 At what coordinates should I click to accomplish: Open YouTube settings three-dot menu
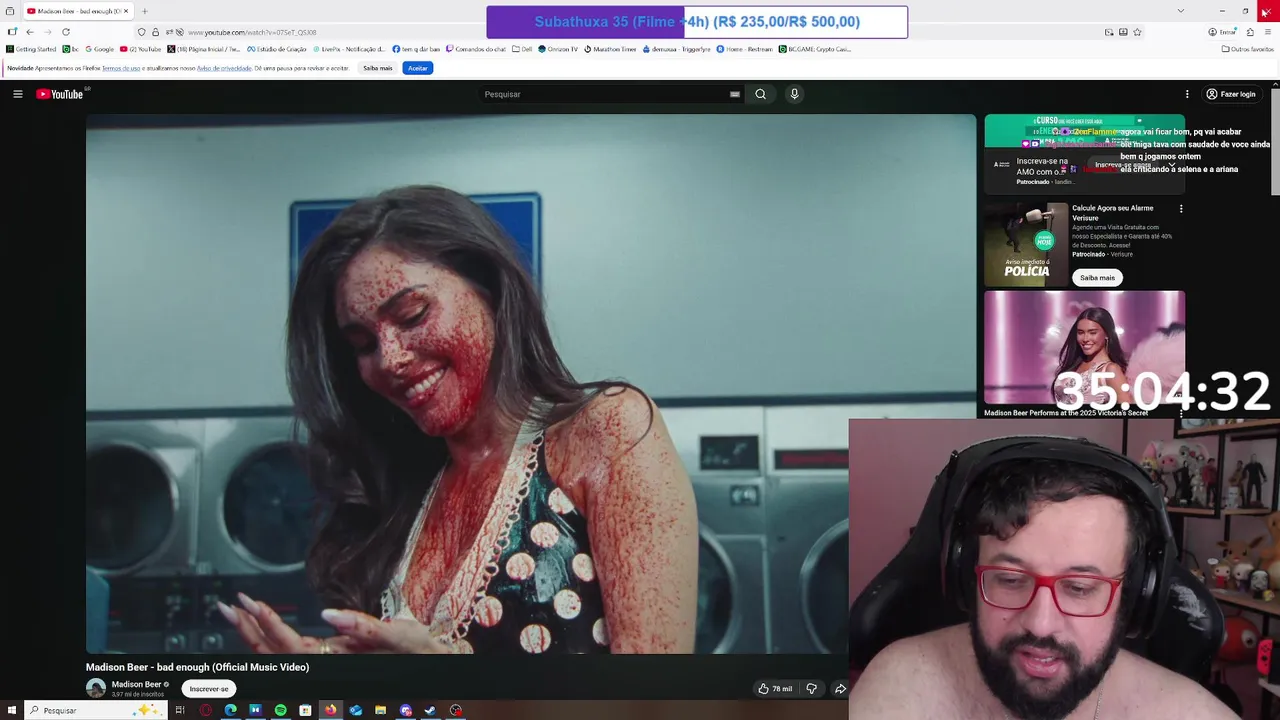click(1187, 94)
